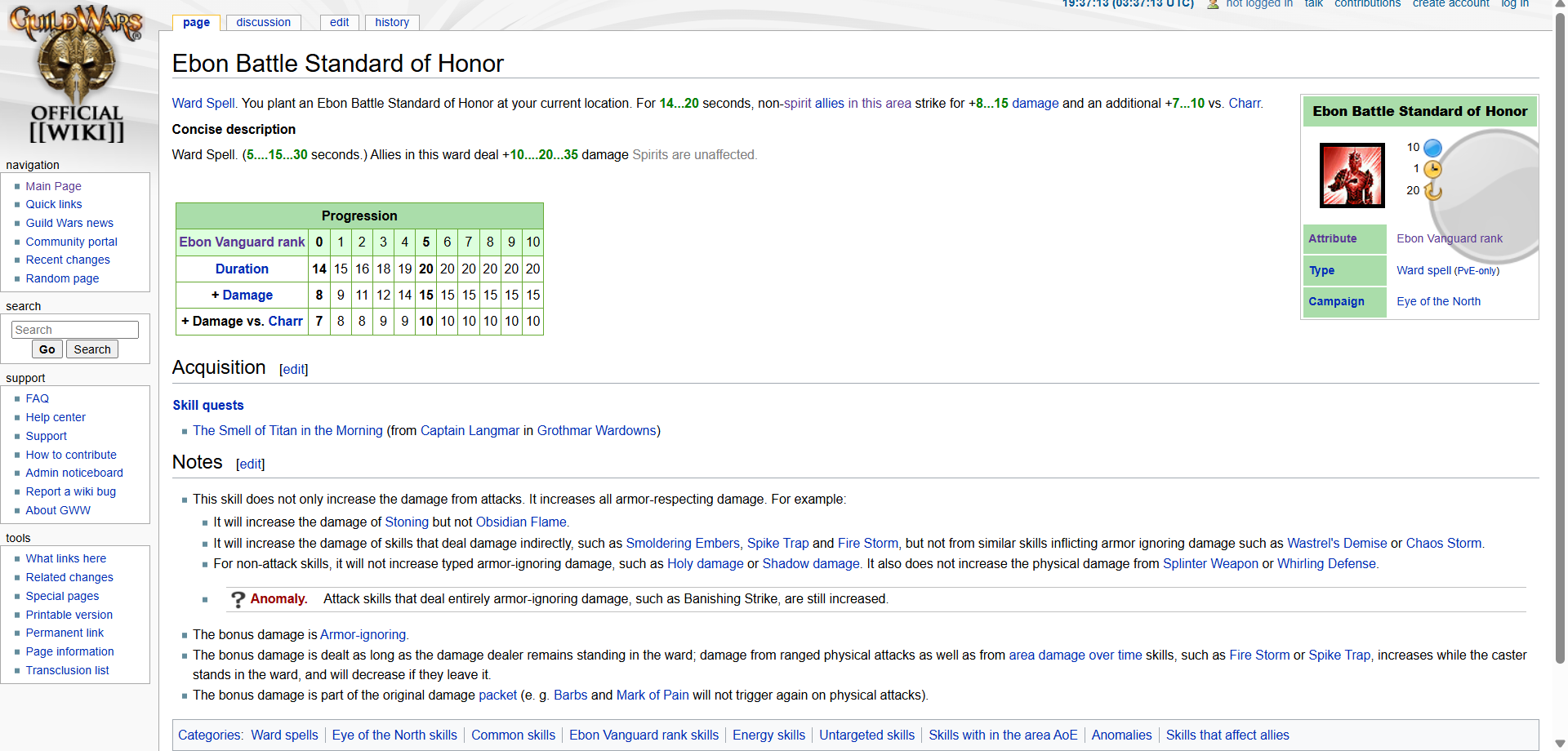Open Related changes tool
The image size is (1568, 751).
(x=69, y=577)
